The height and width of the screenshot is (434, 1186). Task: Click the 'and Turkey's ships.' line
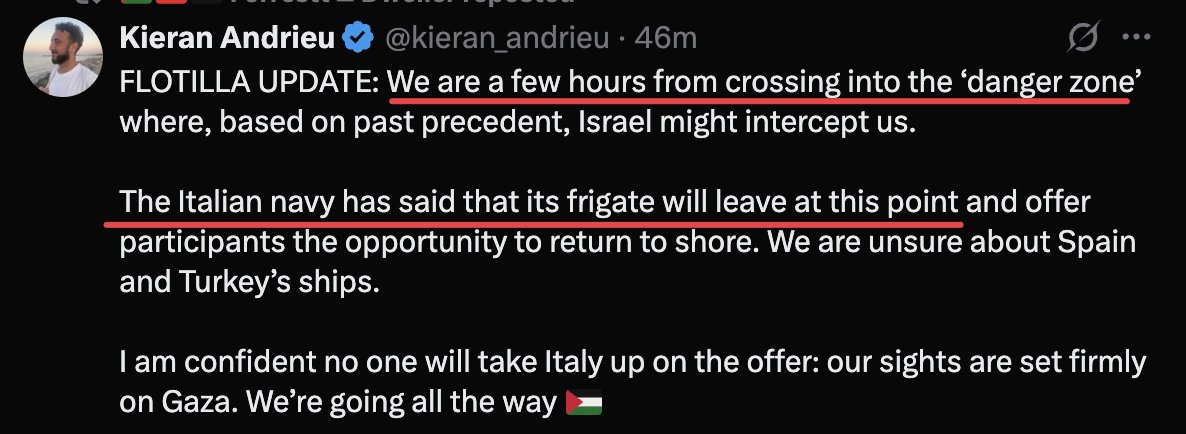pyautogui.click(x=250, y=283)
